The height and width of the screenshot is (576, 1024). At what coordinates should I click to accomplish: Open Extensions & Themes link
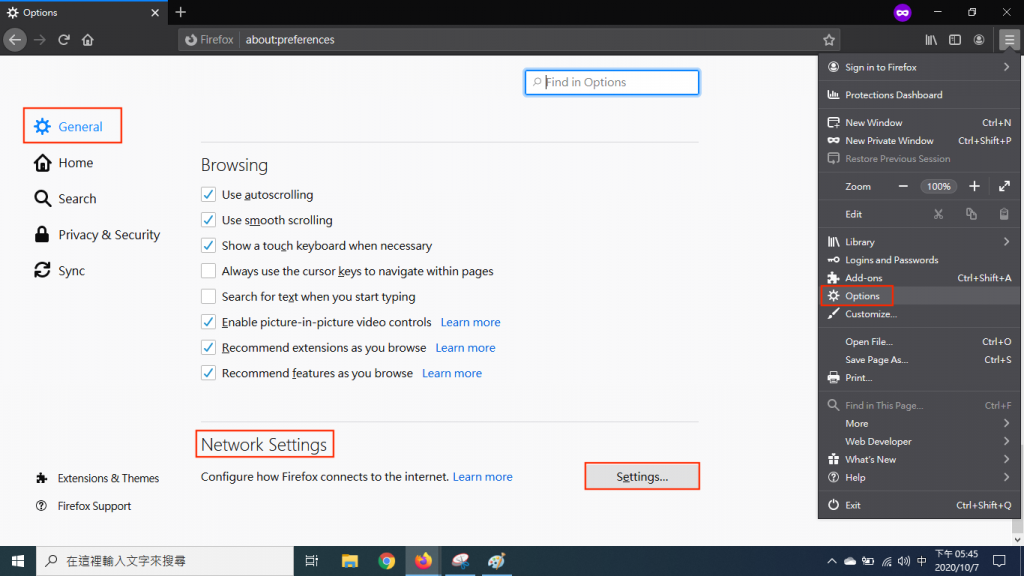(97, 478)
